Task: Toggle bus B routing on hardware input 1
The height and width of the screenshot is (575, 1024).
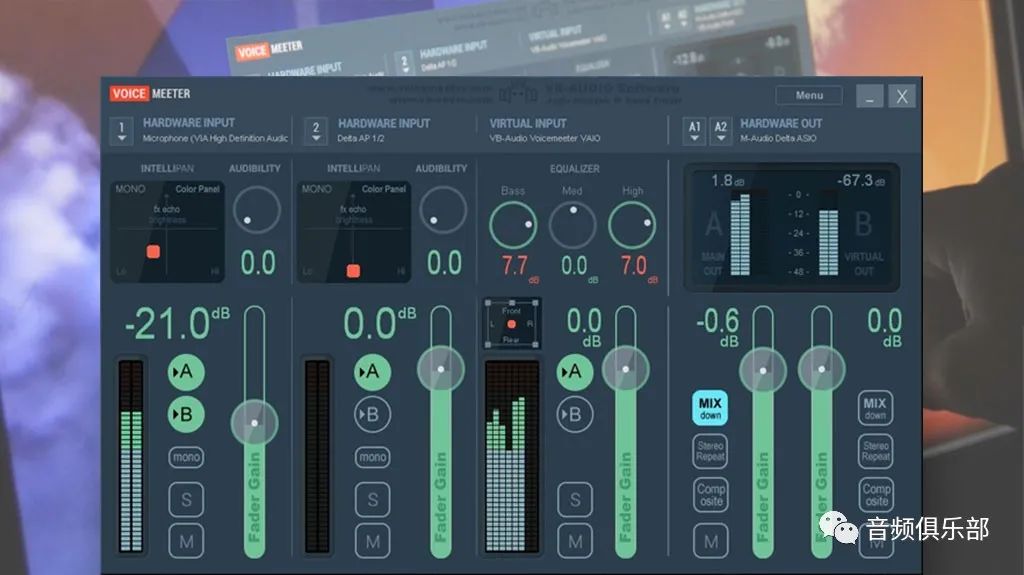Action: pyautogui.click(x=186, y=414)
